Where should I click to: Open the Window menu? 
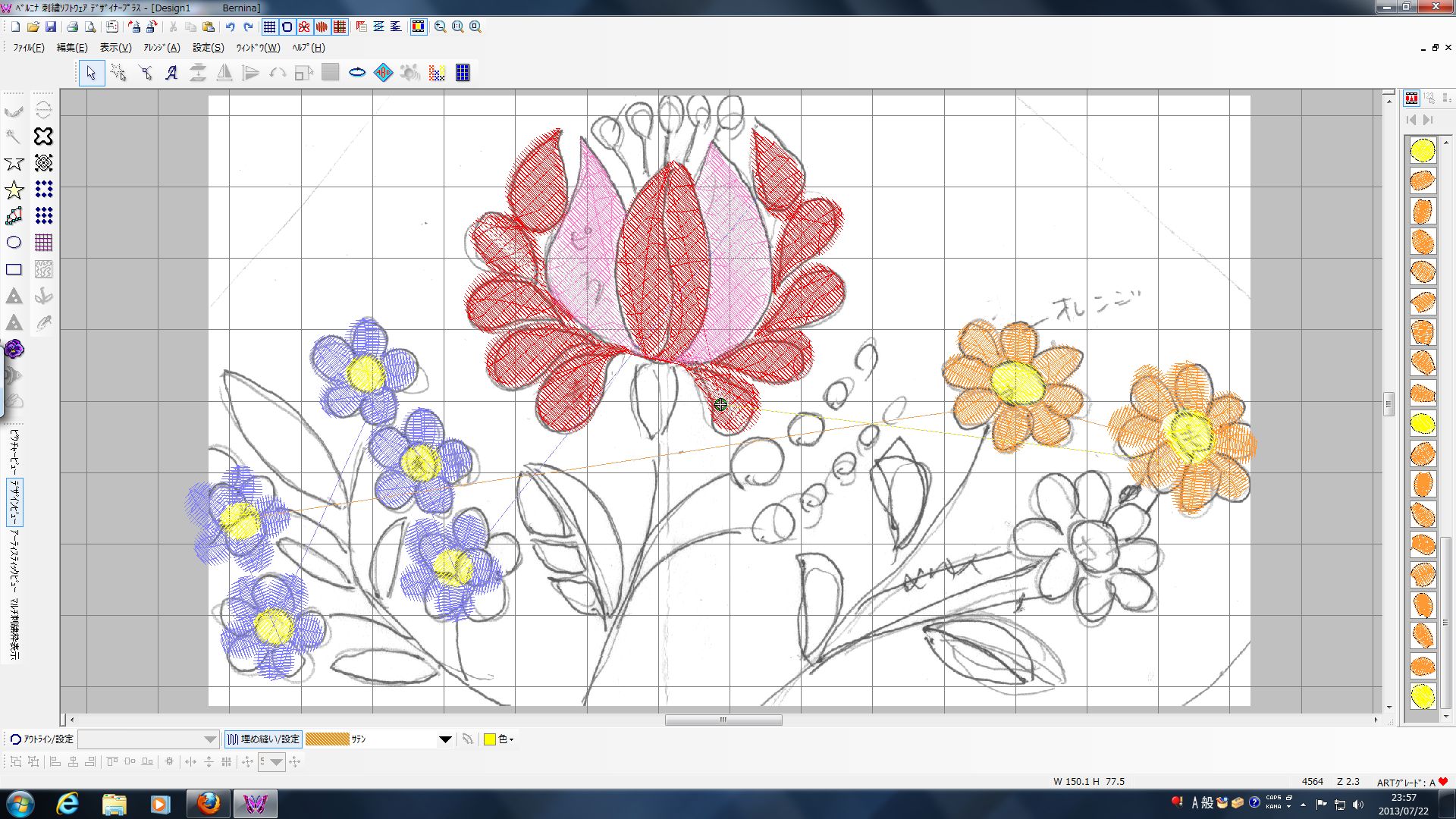pos(258,48)
